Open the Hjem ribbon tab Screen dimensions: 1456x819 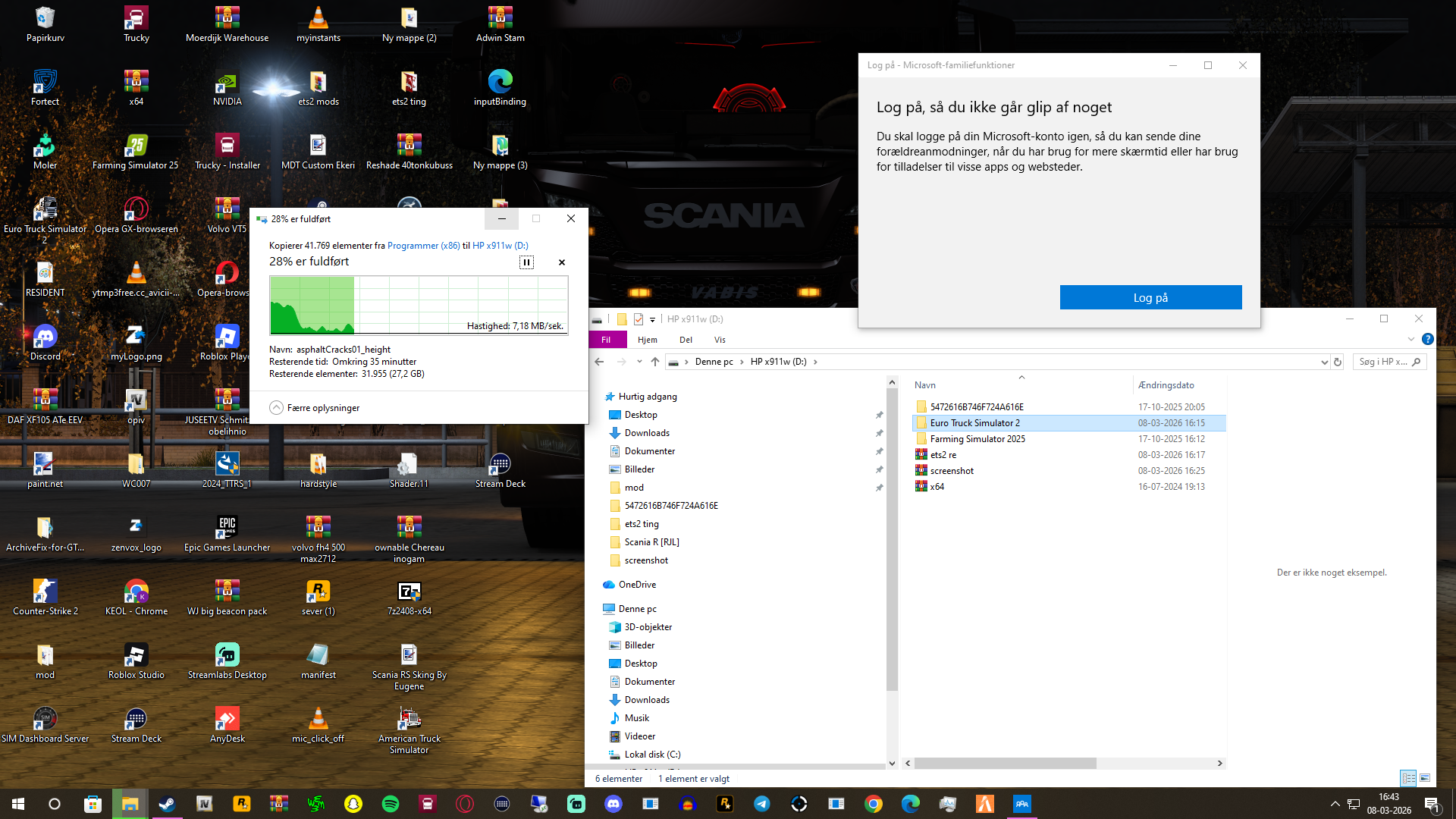point(647,340)
